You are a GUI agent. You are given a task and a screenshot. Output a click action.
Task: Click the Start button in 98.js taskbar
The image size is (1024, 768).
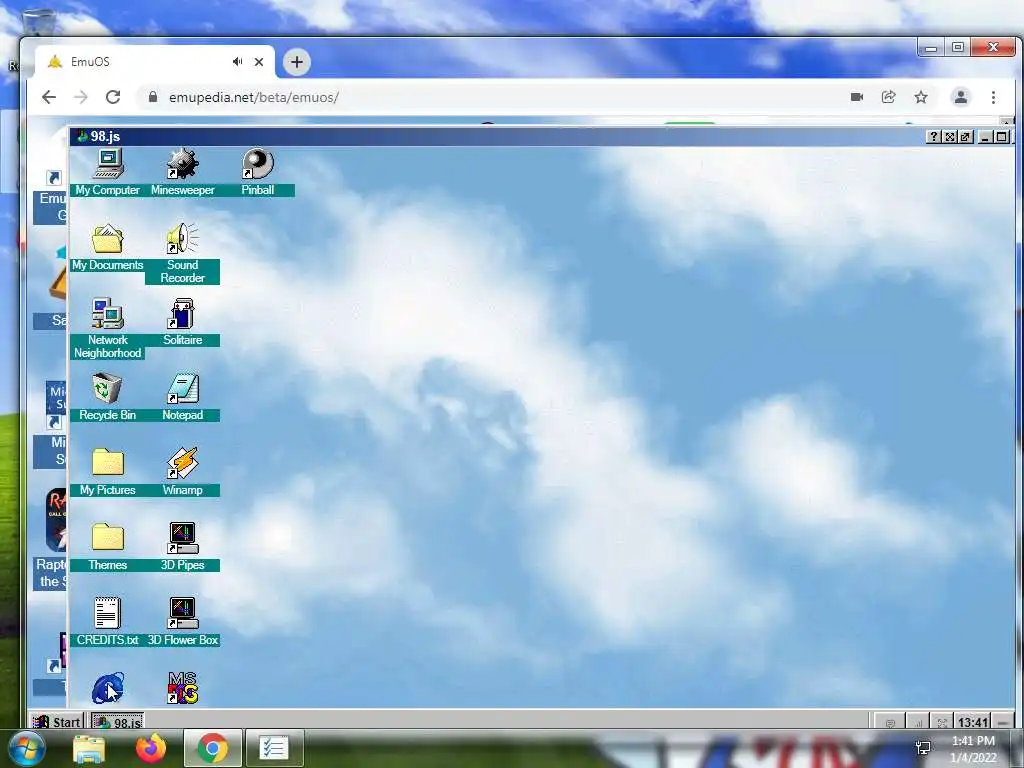[x=57, y=722]
